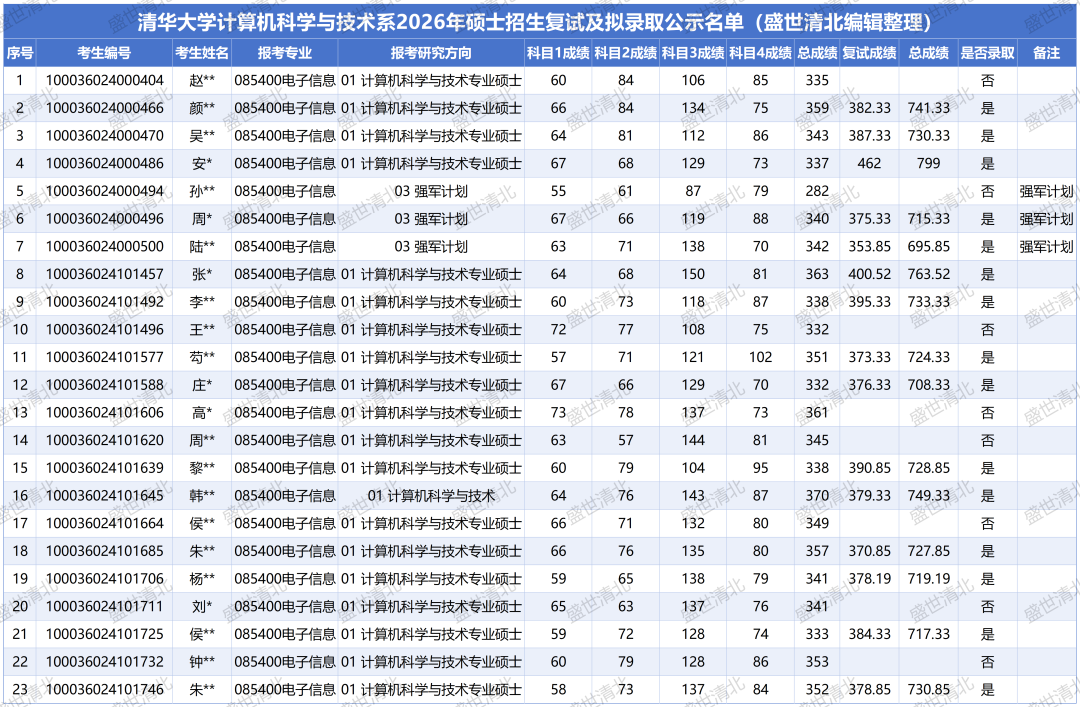
Task: Select the 科目3 score 150 cell
Action: click(x=693, y=274)
